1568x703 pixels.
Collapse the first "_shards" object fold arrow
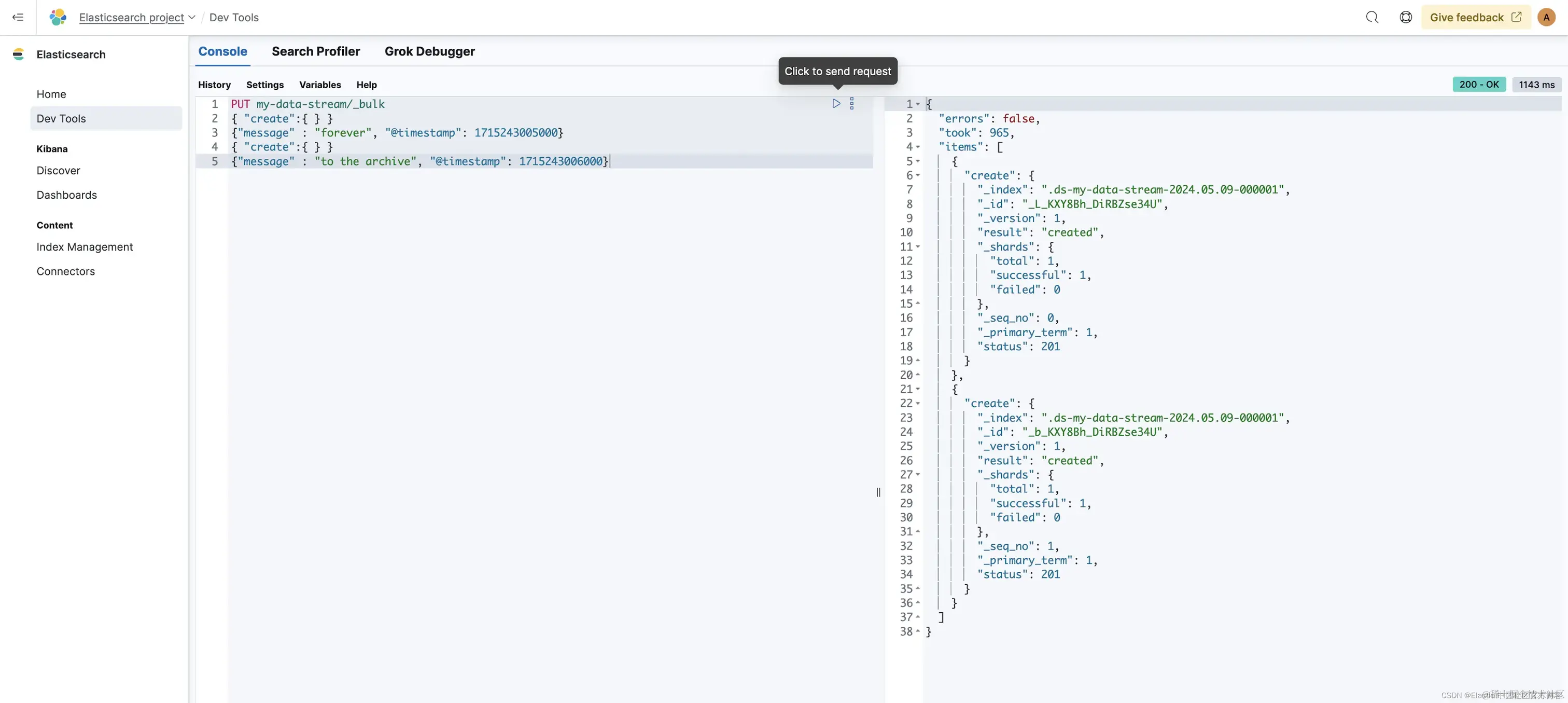pyautogui.click(x=918, y=247)
